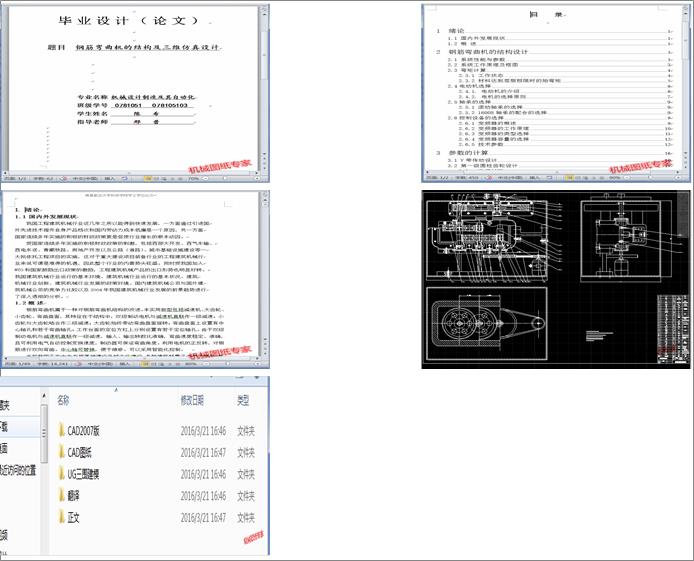The height and width of the screenshot is (561, 694).
Task: Click the title 毕业设计（论文）on the cover page
Action: 129,20
